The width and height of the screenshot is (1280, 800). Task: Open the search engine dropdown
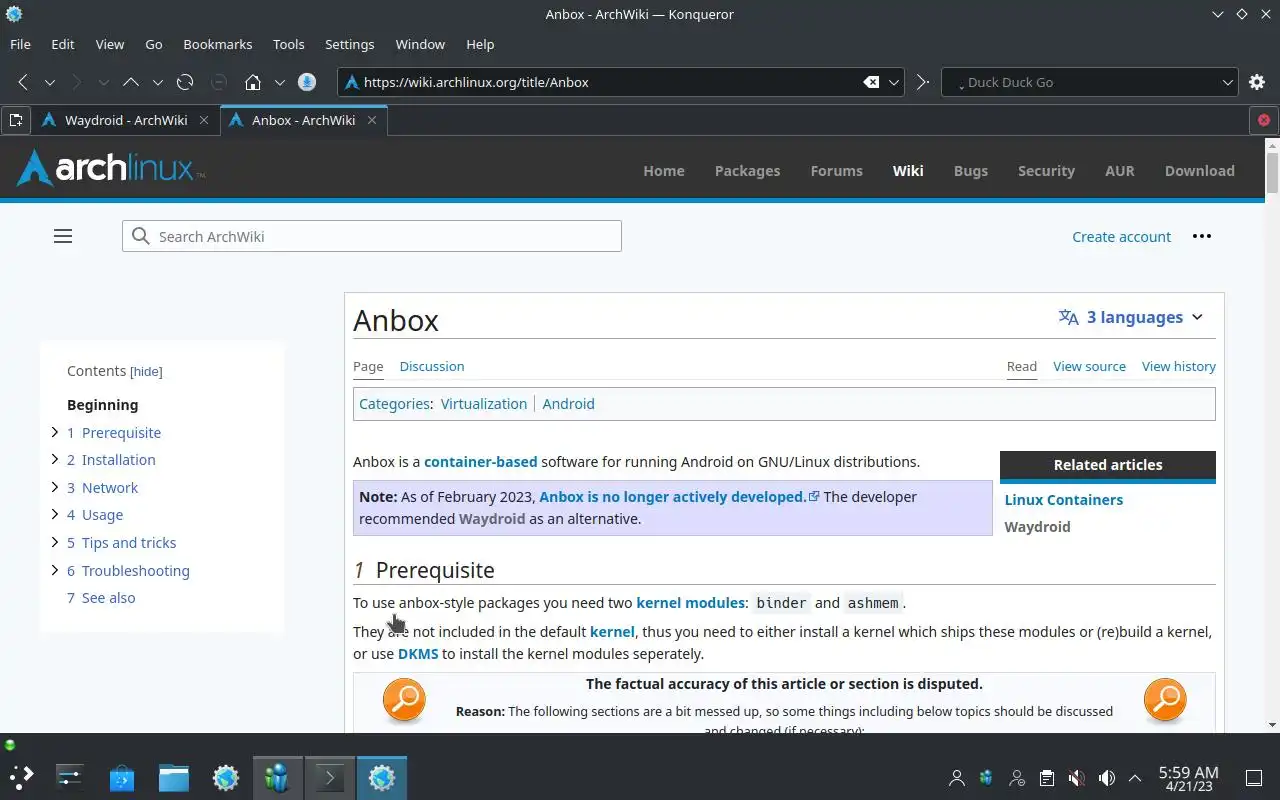coord(1228,82)
